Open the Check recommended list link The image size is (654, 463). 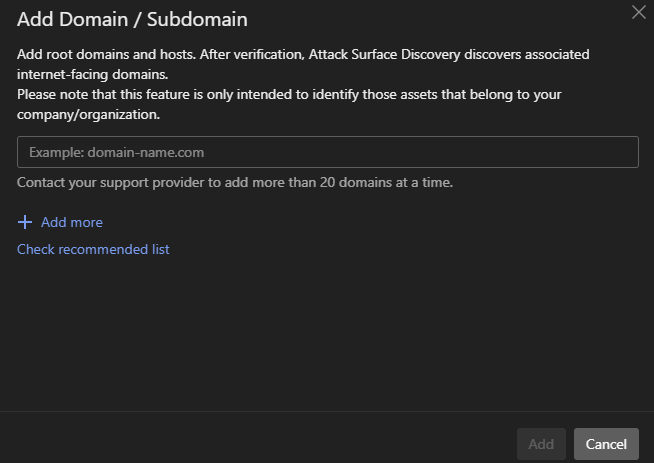pyautogui.click(x=93, y=249)
